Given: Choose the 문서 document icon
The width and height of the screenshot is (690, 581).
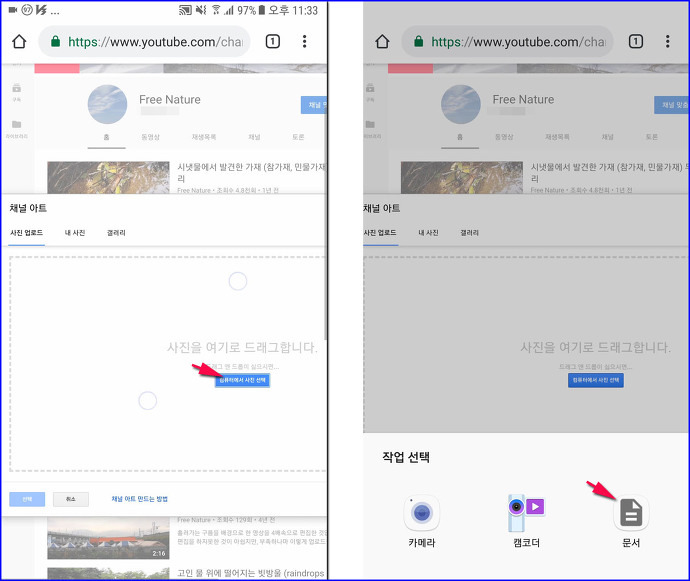Looking at the screenshot, I should pos(631,513).
